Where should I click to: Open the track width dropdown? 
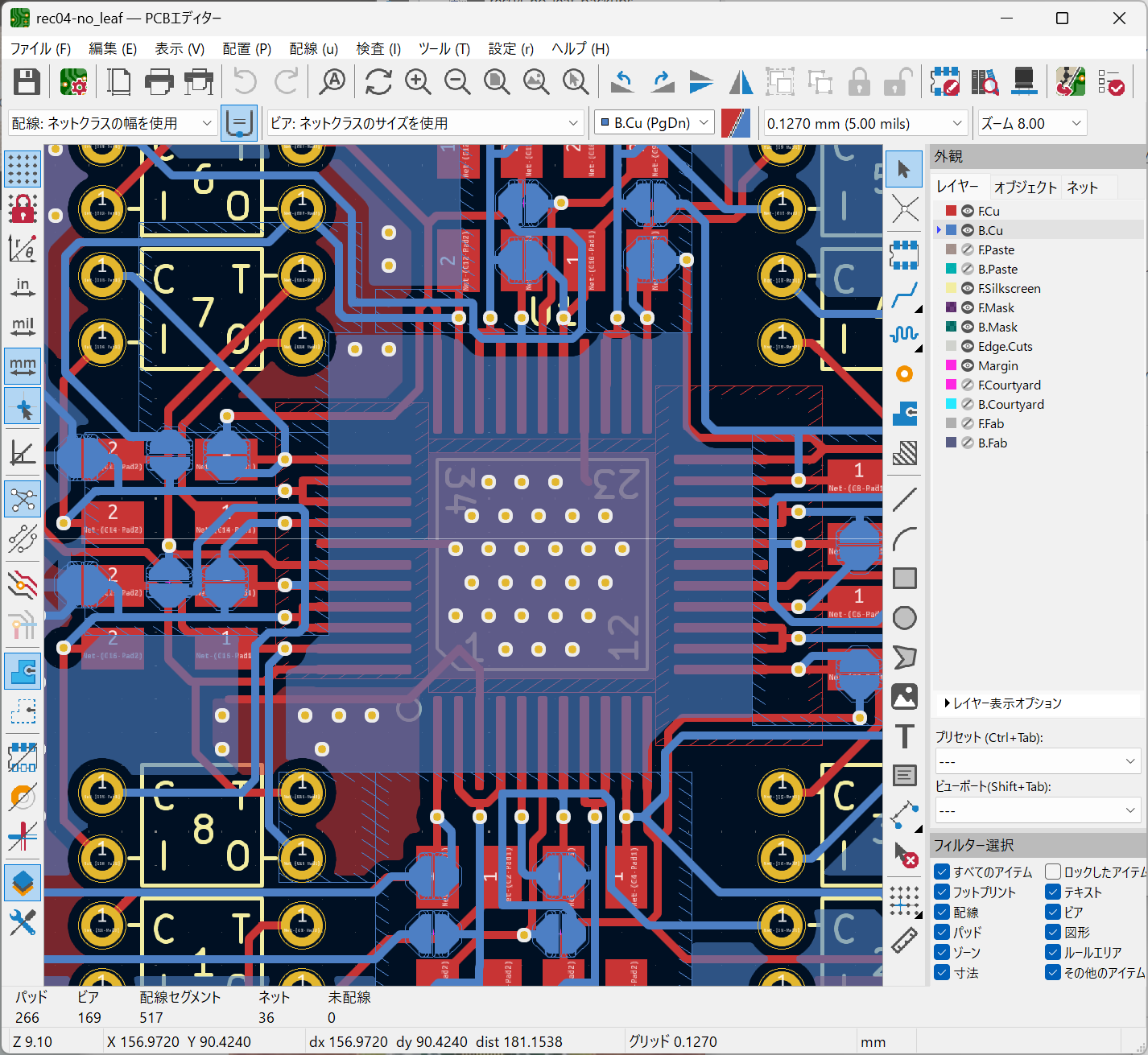(x=112, y=123)
